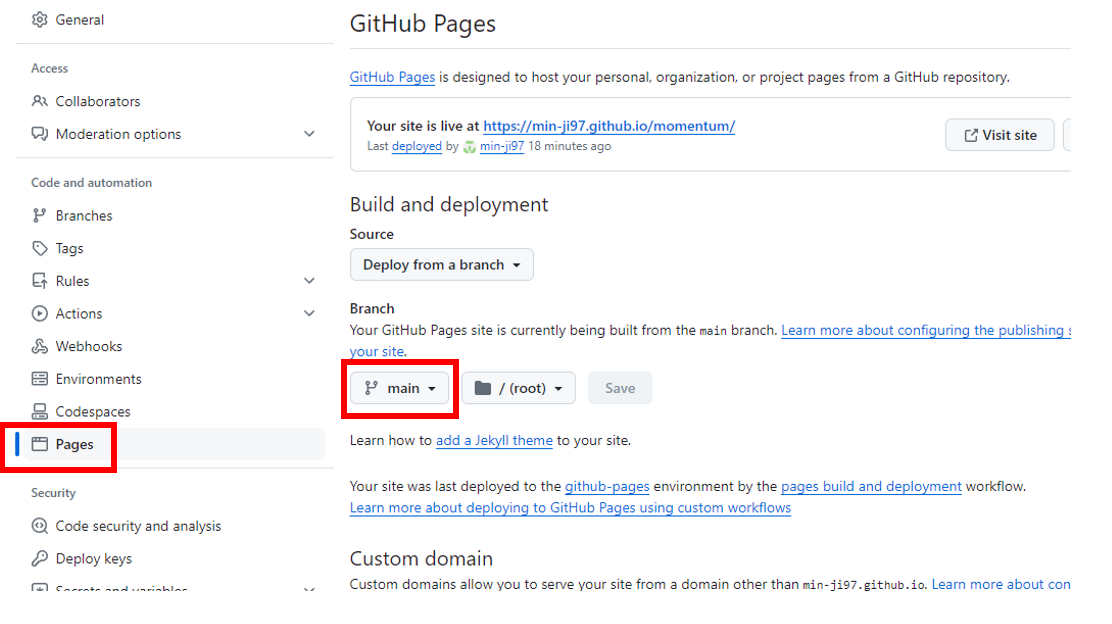Click the 18 minutes ago timestamp

pyautogui.click(x=569, y=146)
